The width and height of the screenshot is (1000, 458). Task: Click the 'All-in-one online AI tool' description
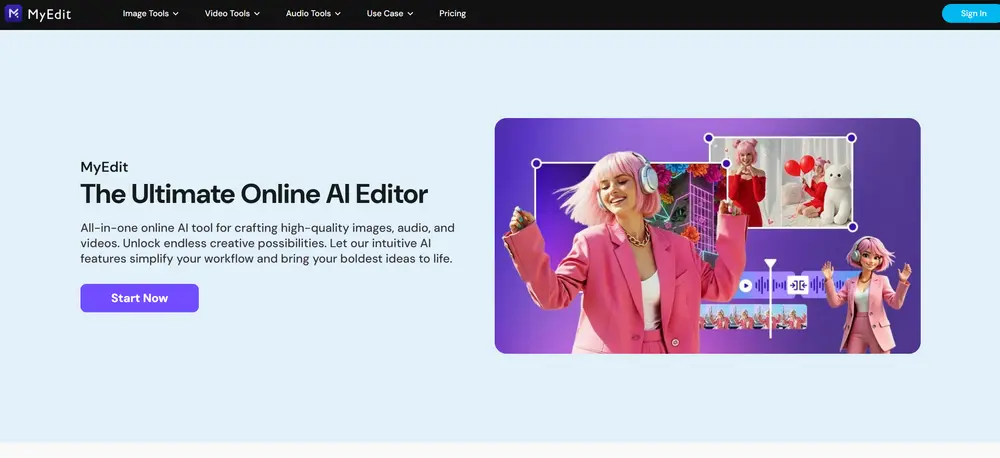coord(267,244)
